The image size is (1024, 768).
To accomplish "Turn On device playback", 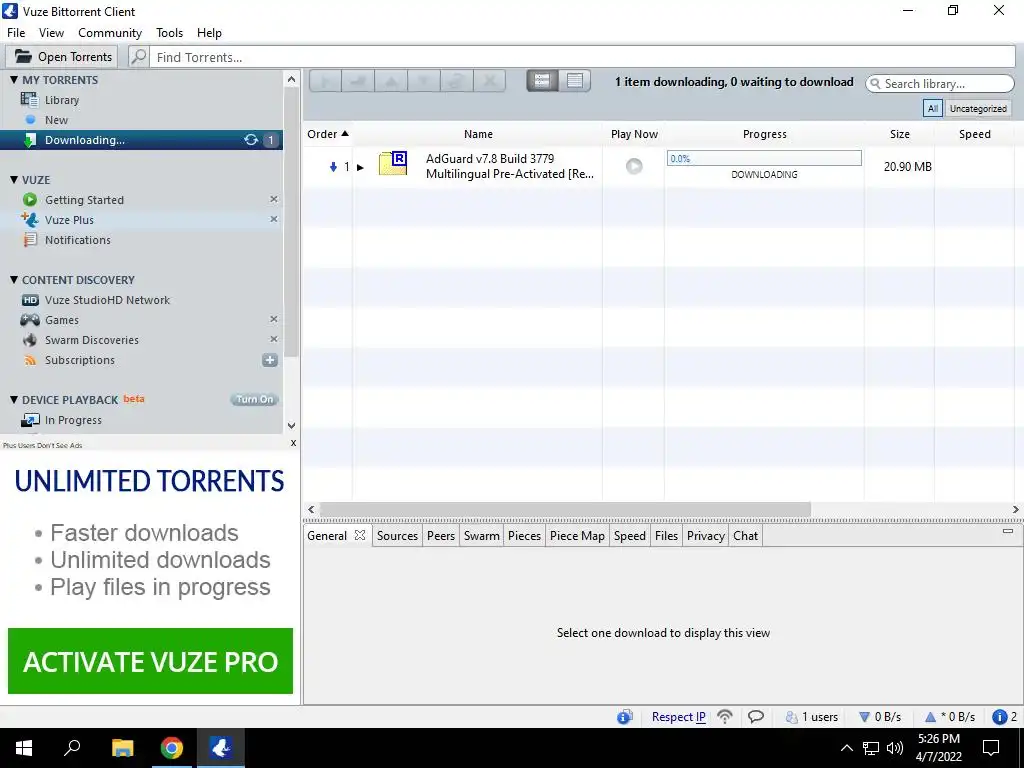I will (255, 400).
